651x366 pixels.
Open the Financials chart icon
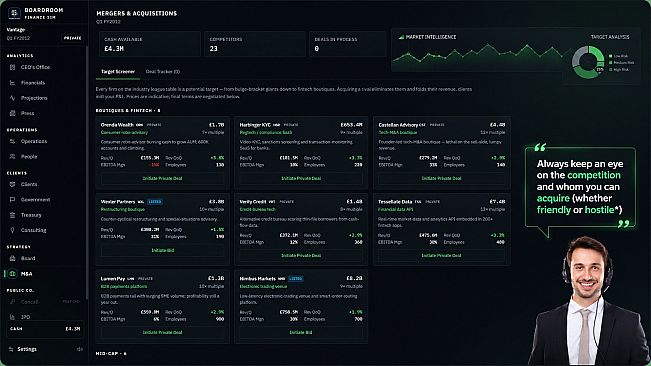(x=12, y=83)
